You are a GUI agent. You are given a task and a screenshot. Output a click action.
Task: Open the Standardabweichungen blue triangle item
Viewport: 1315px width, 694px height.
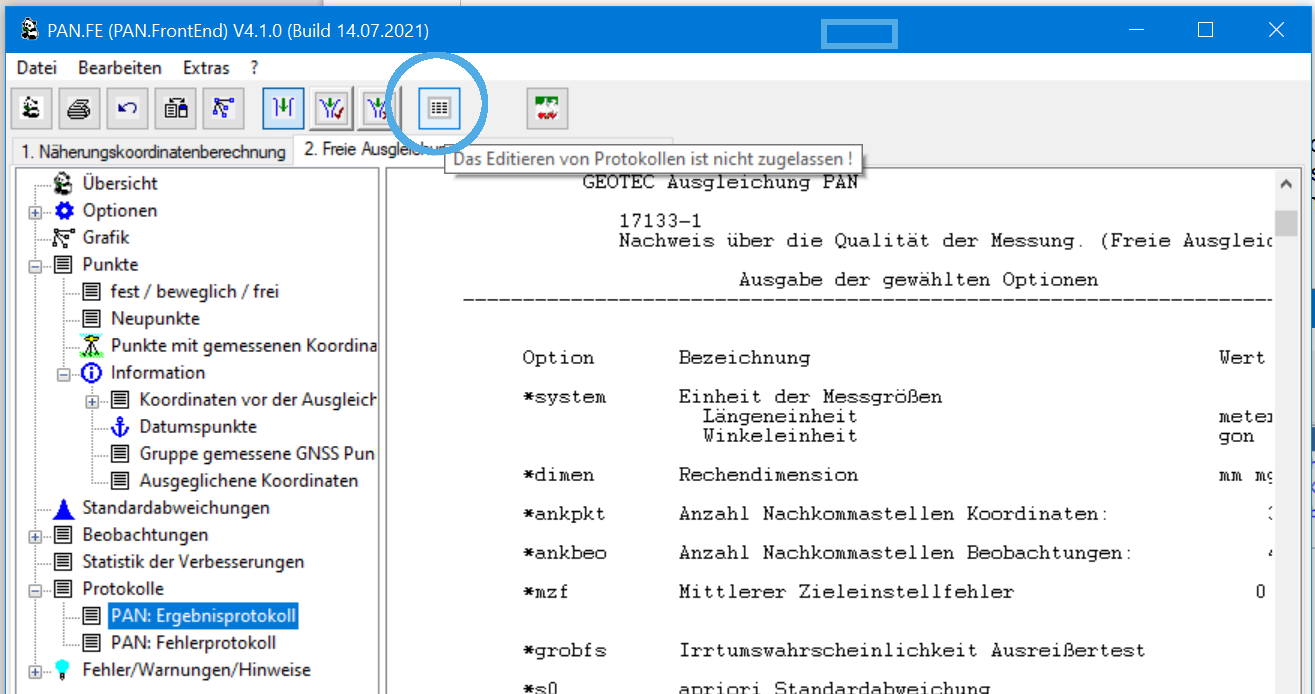click(176, 508)
